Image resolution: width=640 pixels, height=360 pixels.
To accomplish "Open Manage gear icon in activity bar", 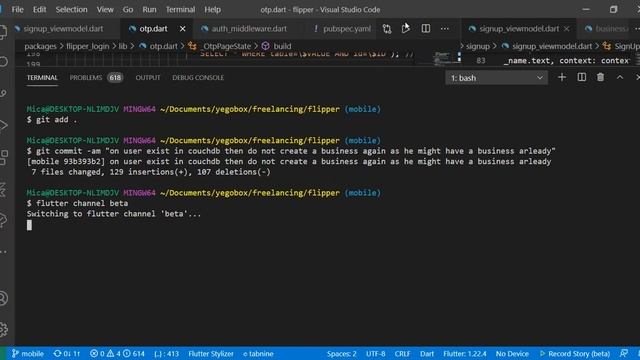I will [x=4, y=329].
